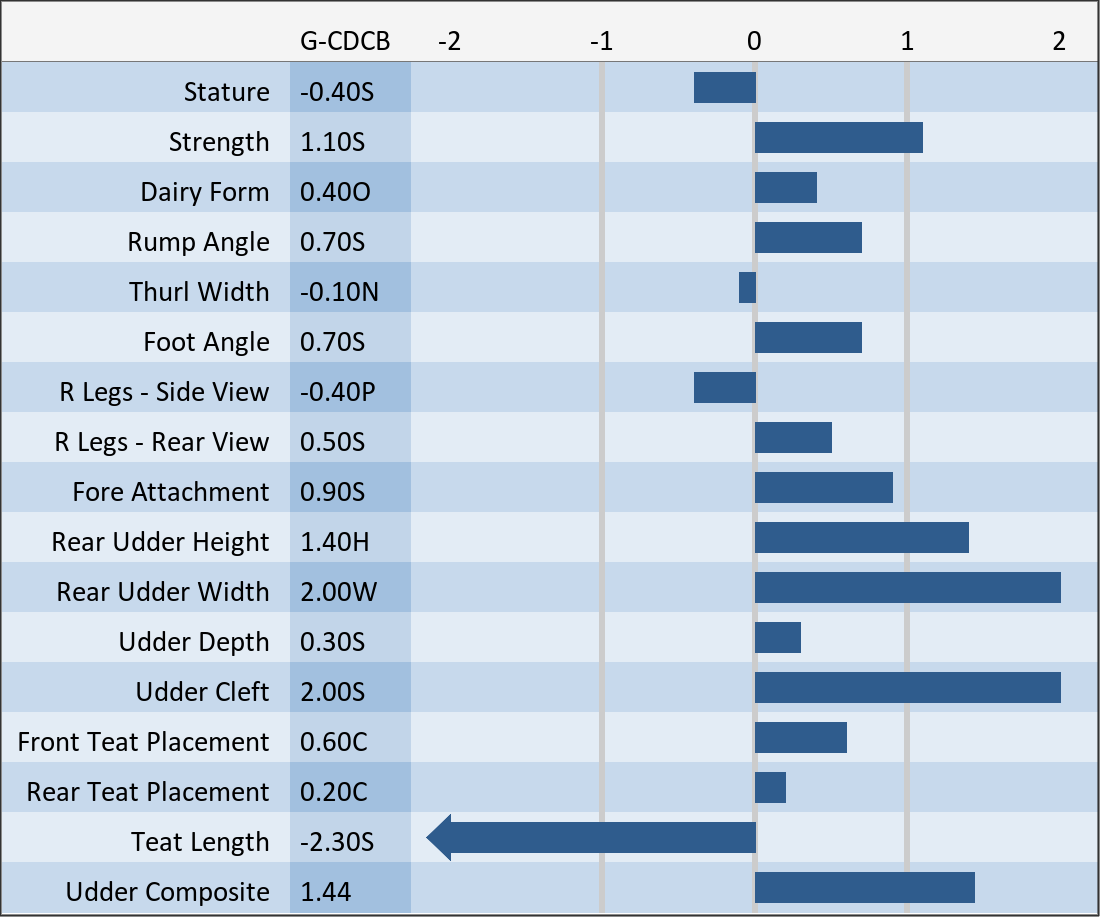Screen dimensions: 1100x917
Task: Select the Rear Udder Height label
Action: click(x=160, y=542)
